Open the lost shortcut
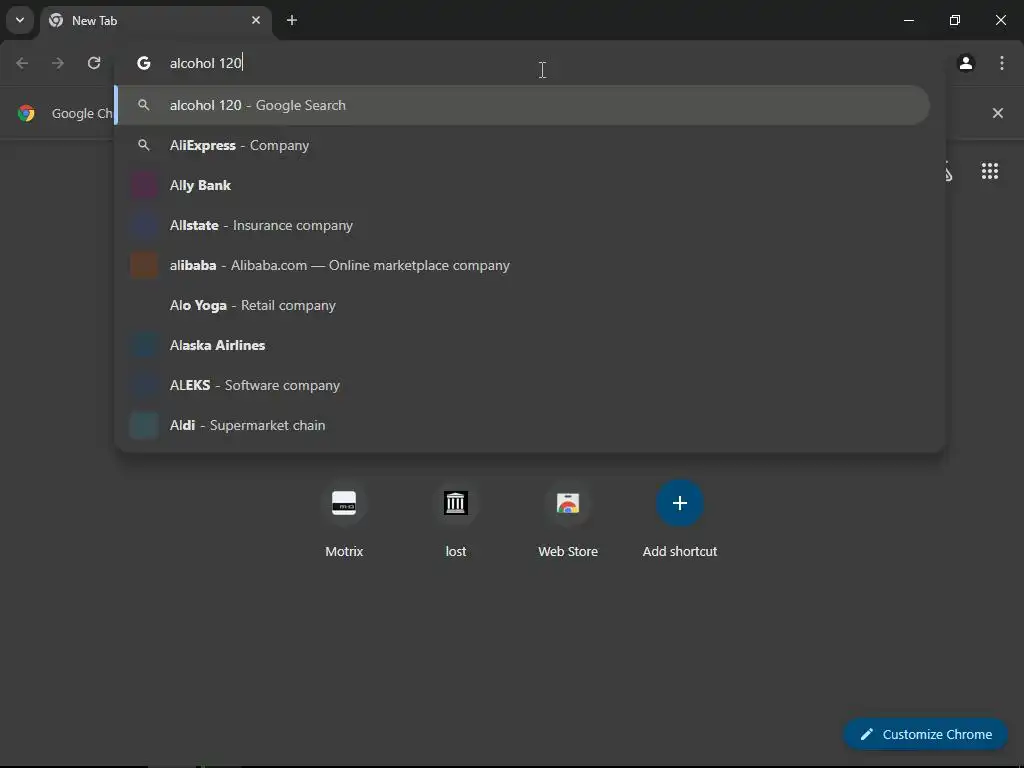 click(x=456, y=521)
